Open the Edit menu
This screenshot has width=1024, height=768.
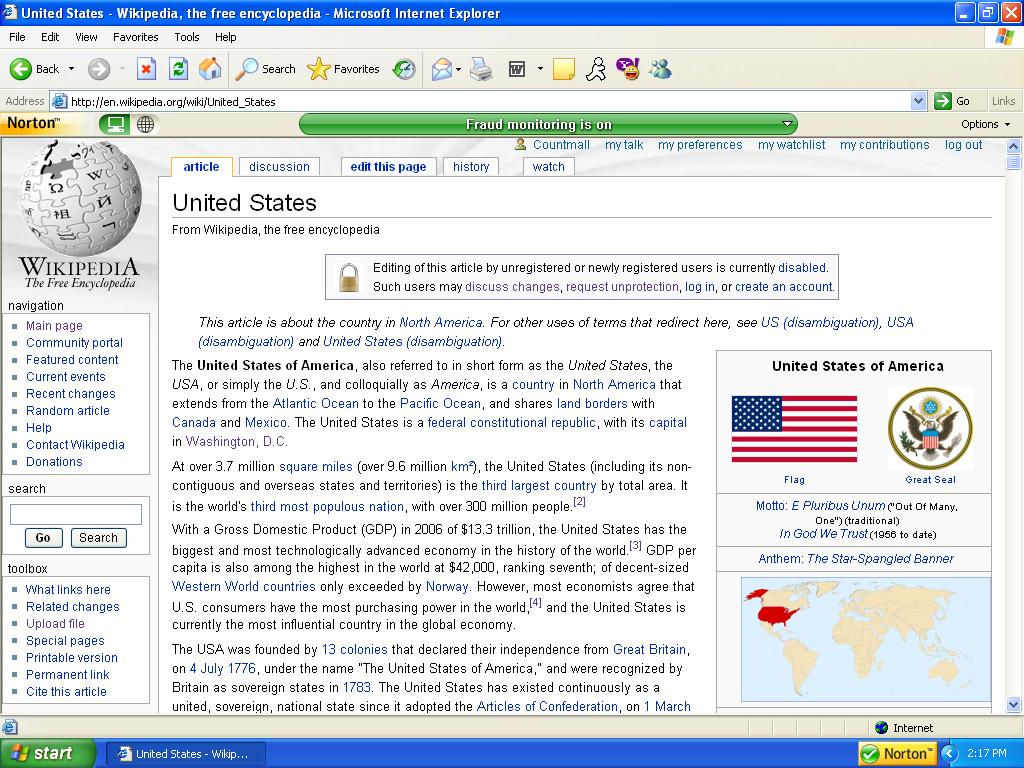point(50,37)
